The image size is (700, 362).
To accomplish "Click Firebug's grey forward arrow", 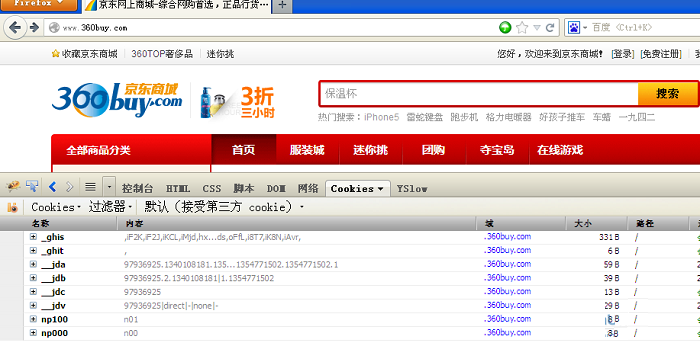I will click(x=69, y=187).
